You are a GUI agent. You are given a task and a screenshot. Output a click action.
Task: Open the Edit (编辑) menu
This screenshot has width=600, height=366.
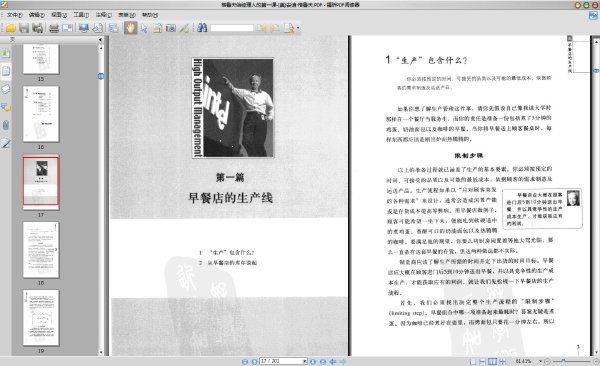(37, 15)
